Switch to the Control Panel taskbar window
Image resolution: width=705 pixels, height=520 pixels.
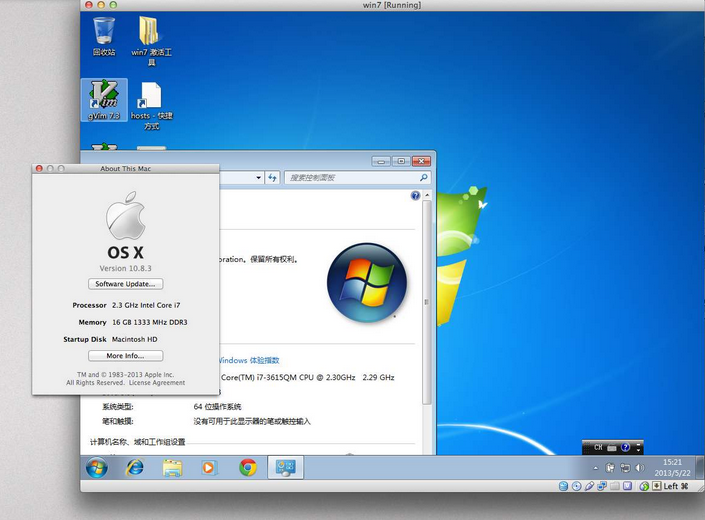285,467
